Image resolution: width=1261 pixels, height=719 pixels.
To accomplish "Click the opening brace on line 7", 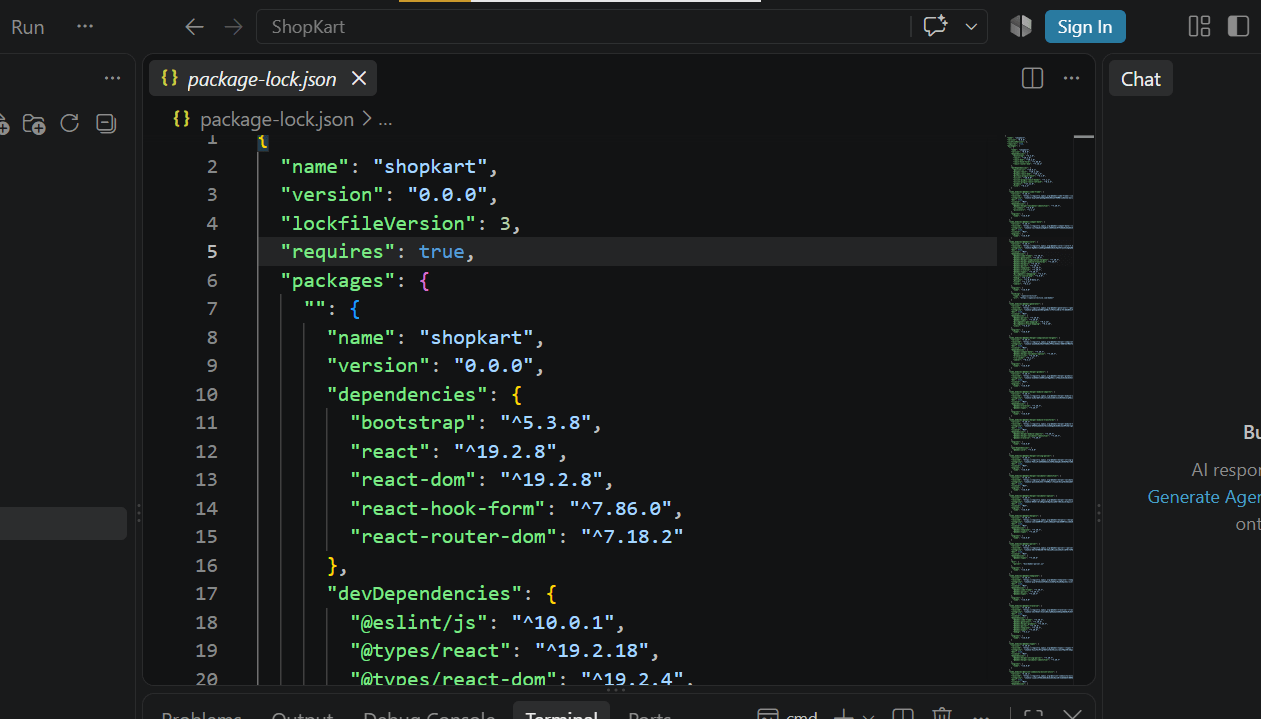I will click(355, 309).
